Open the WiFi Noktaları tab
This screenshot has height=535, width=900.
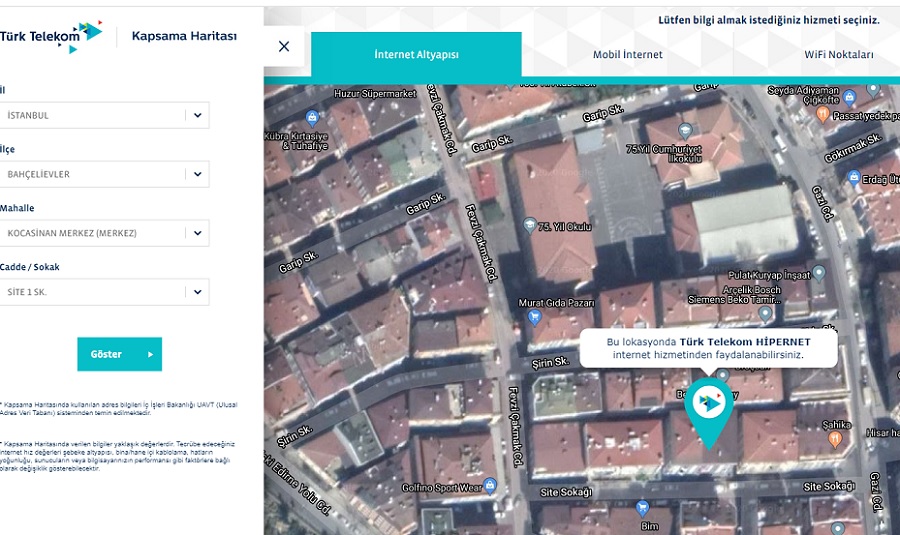click(838, 55)
